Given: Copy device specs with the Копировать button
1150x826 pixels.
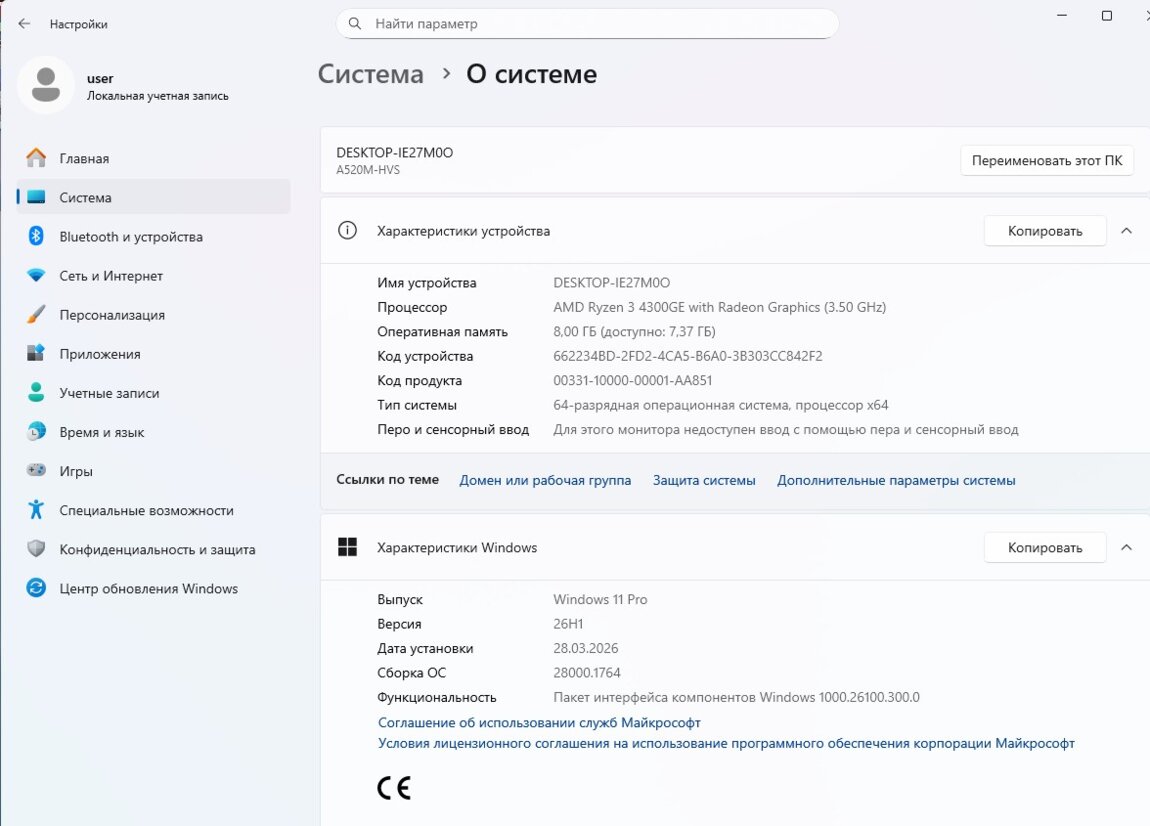Looking at the screenshot, I should pos(1044,231).
